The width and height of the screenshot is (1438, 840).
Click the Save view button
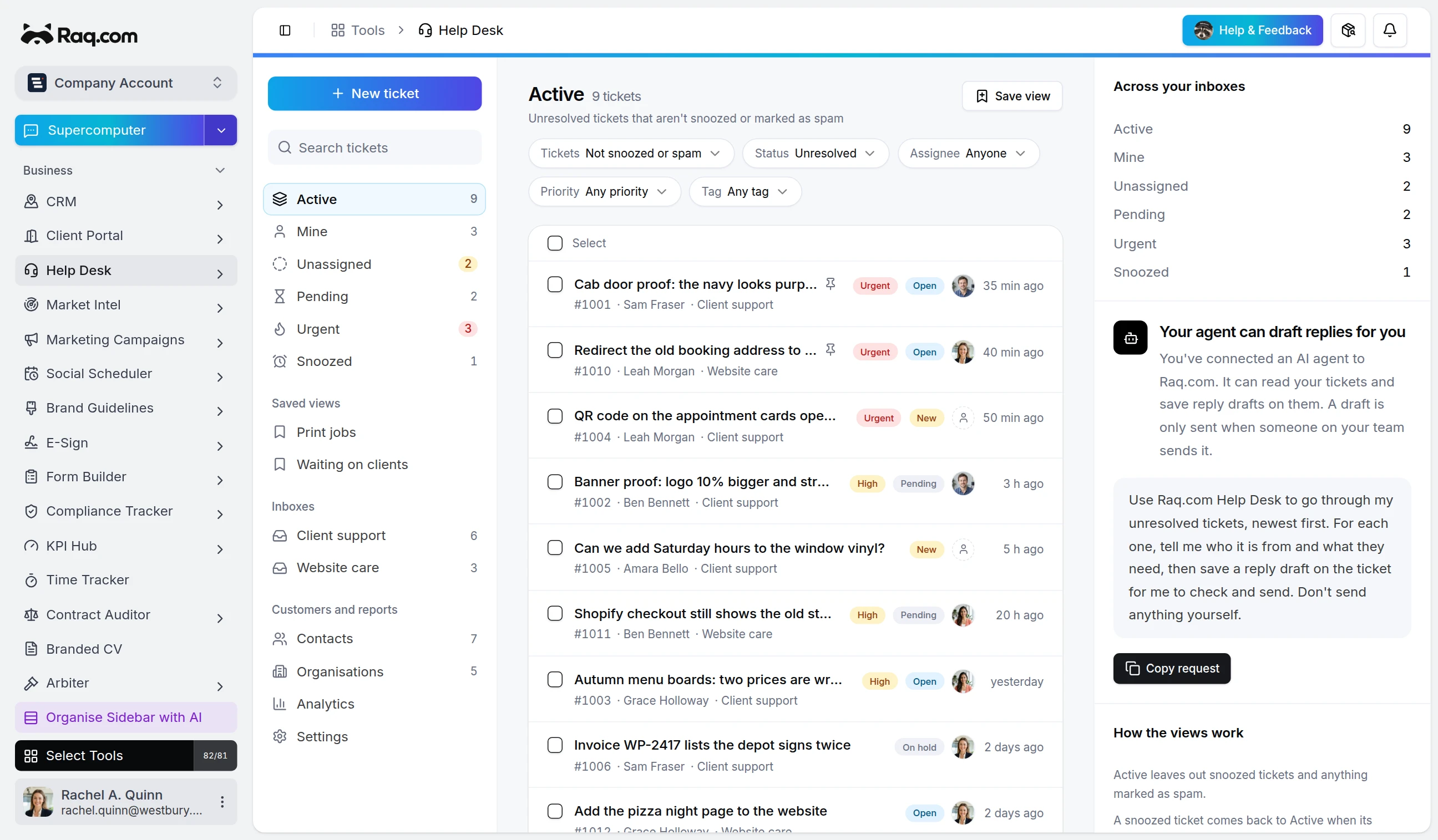point(1012,96)
